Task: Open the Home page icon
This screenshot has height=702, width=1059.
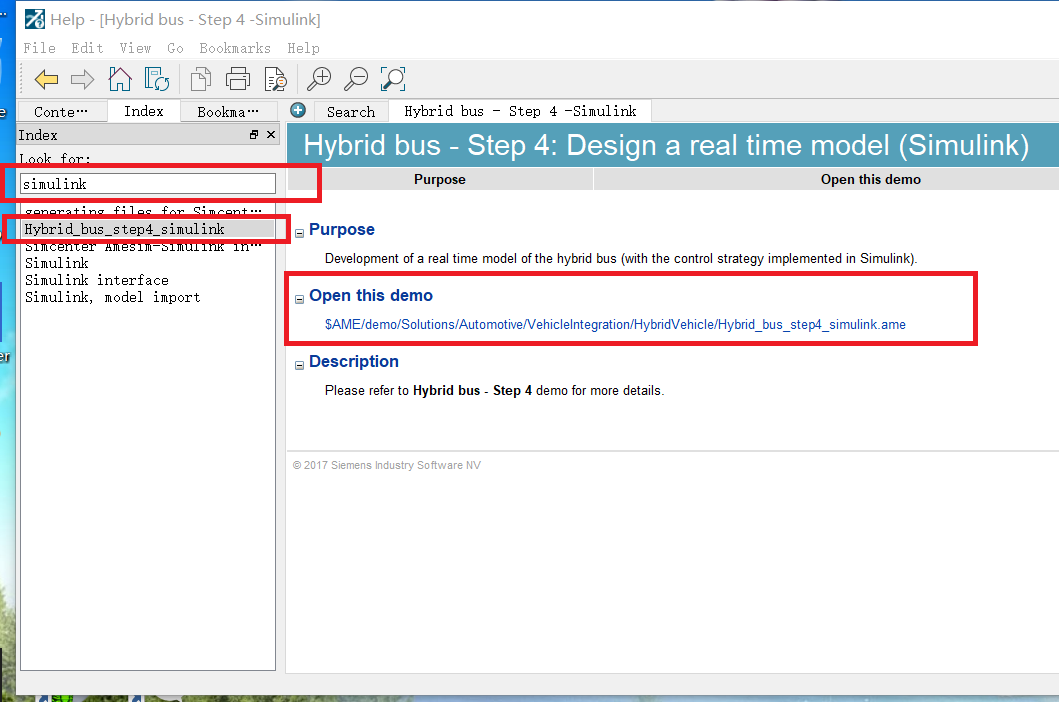Action: pyautogui.click(x=120, y=79)
